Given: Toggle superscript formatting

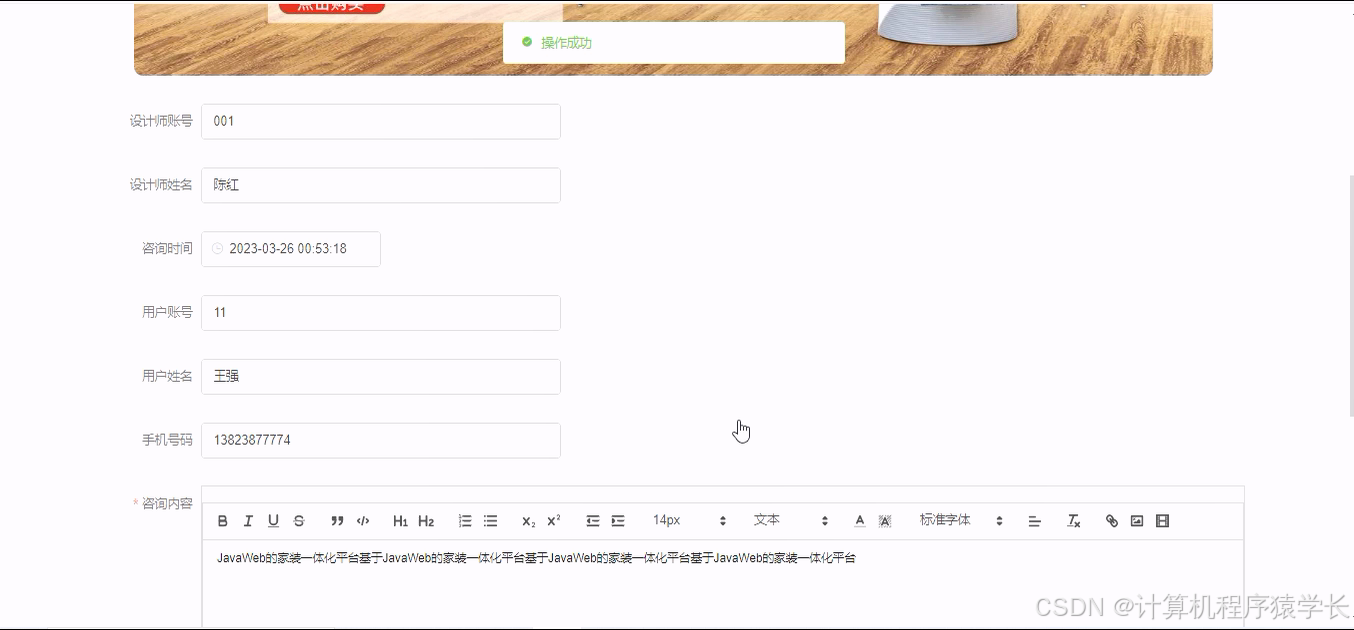Looking at the screenshot, I should coord(551,520).
